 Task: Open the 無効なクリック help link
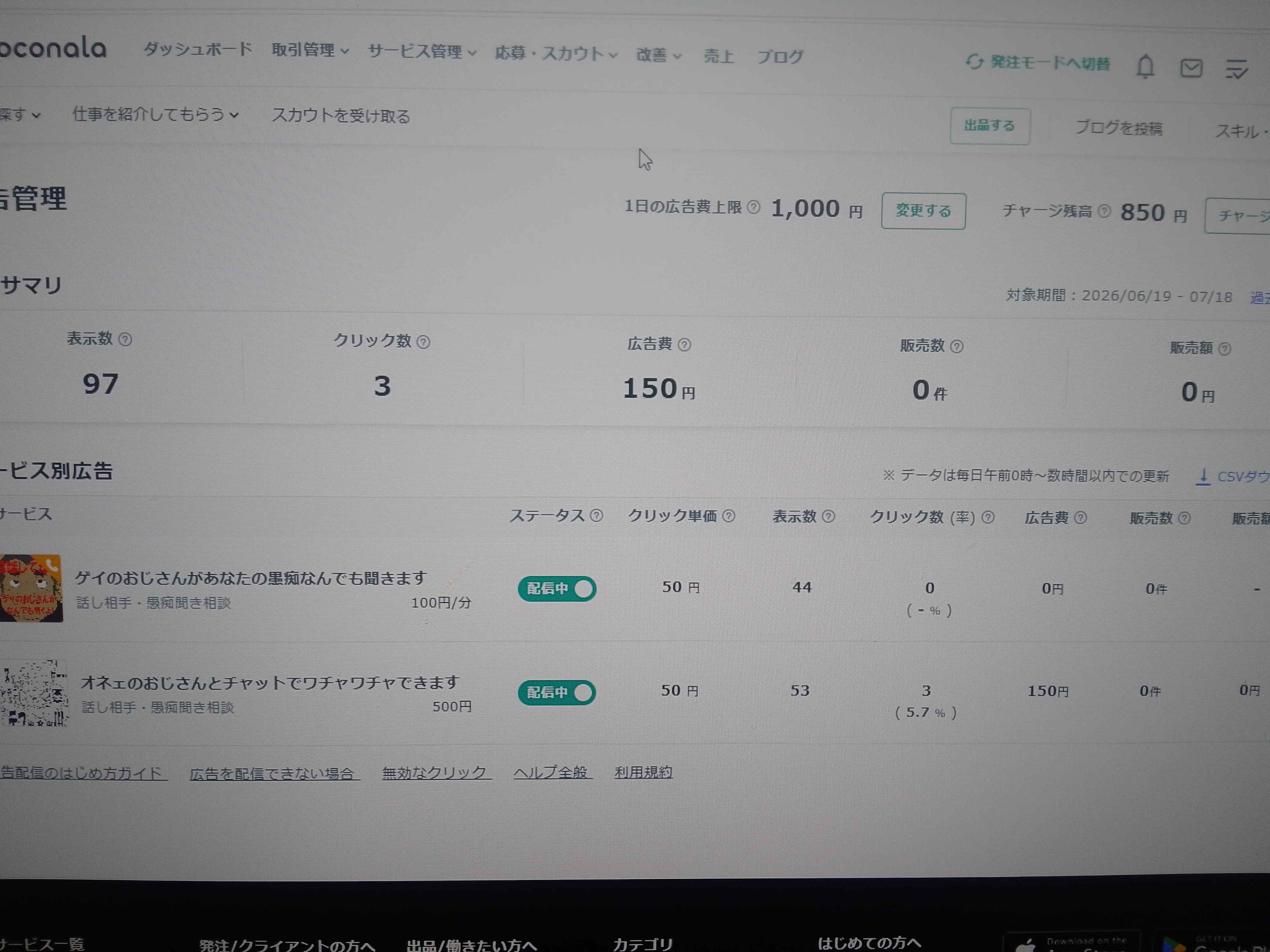[436, 773]
